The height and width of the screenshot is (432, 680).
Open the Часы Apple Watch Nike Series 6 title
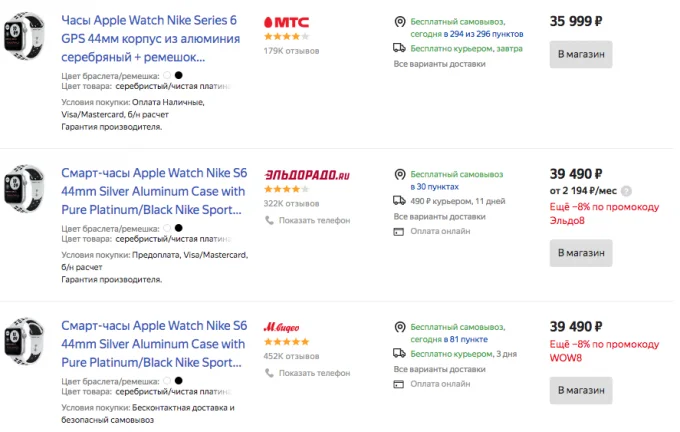(x=150, y=39)
